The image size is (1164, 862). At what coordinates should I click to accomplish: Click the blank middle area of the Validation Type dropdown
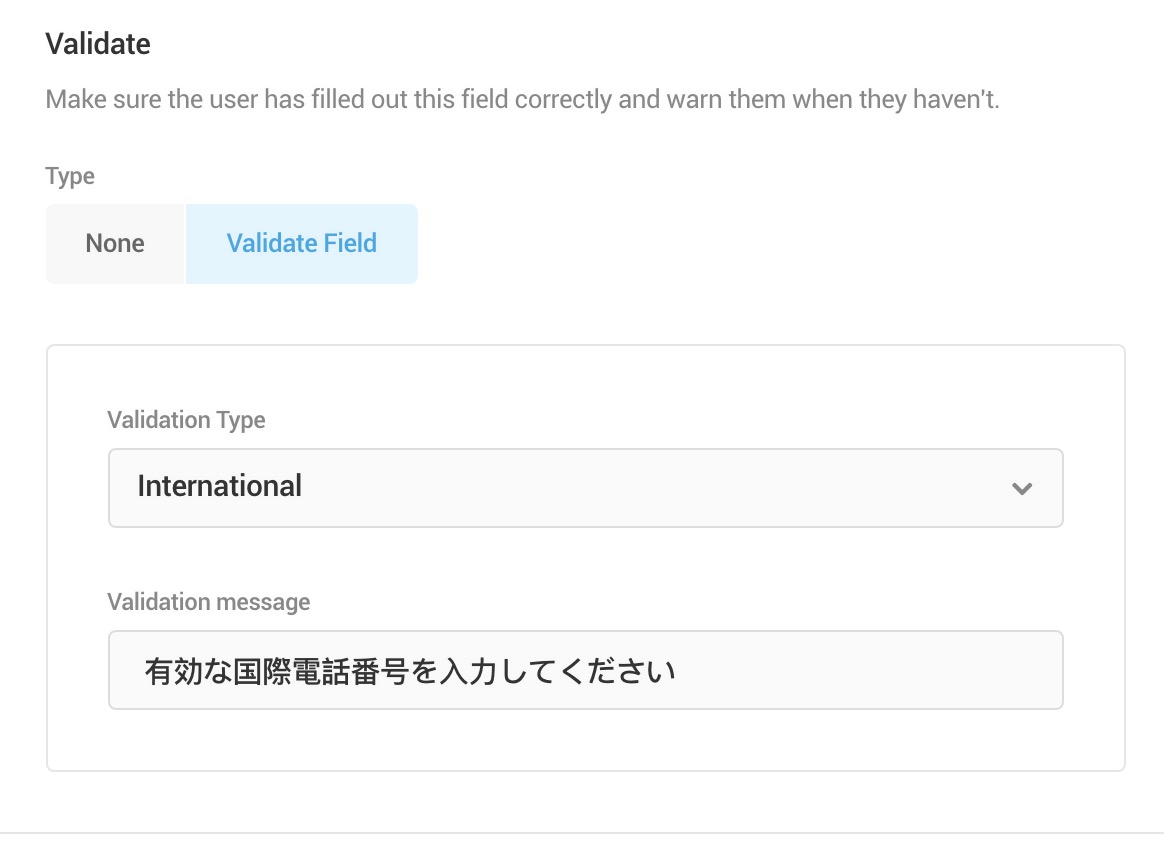(x=650, y=488)
